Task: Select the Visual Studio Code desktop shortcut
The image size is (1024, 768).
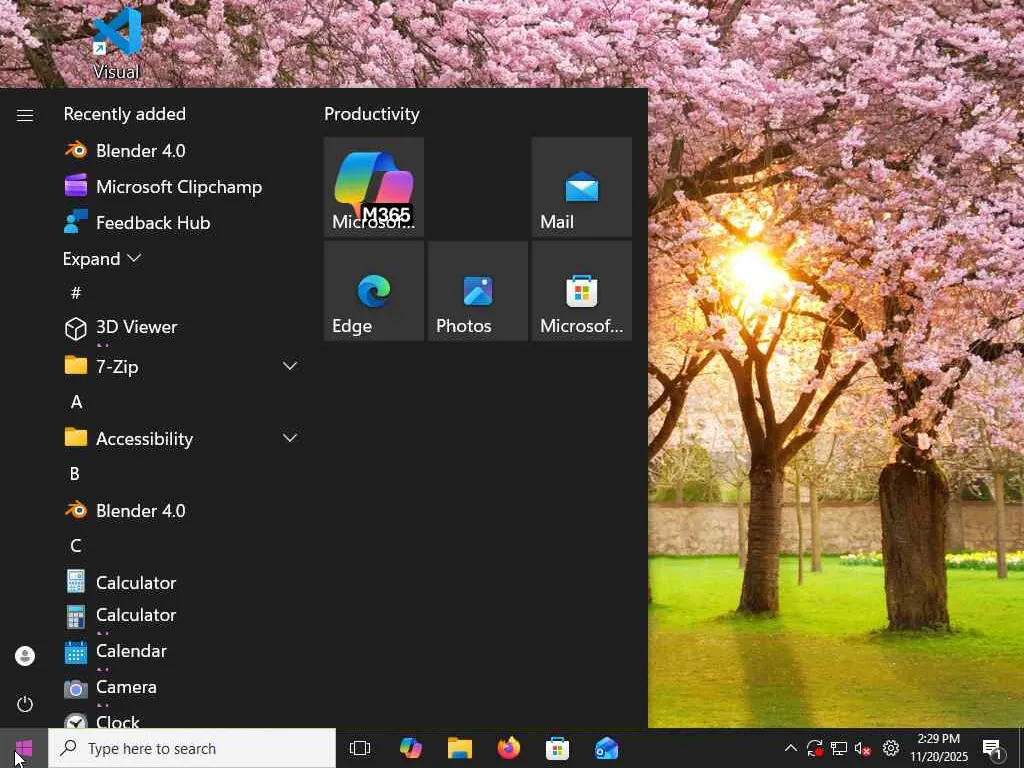Action: tap(116, 43)
